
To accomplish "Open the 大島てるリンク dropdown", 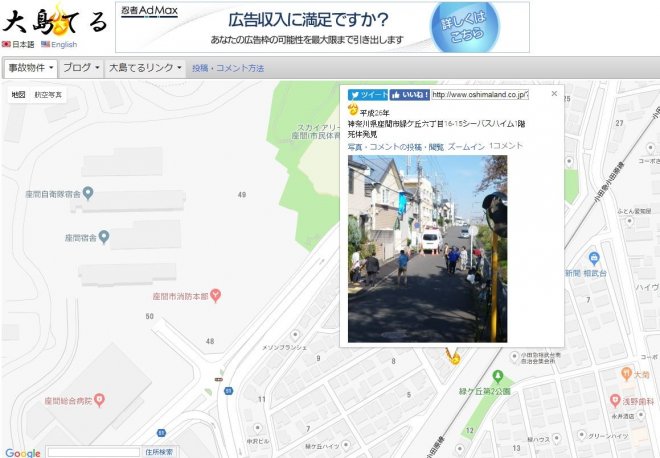I will (145, 68).
